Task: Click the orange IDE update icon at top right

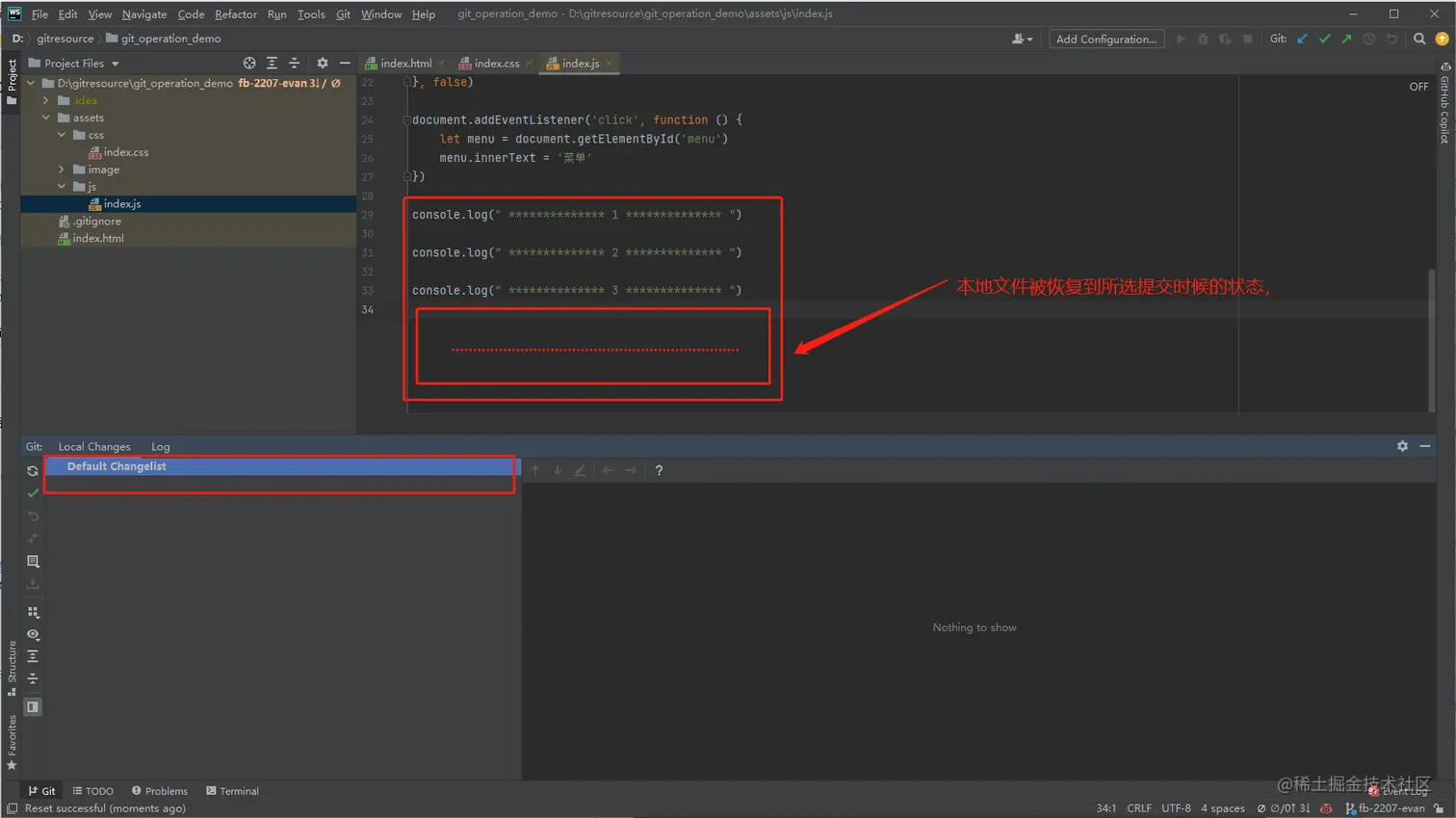Action: pos(1442,39)
